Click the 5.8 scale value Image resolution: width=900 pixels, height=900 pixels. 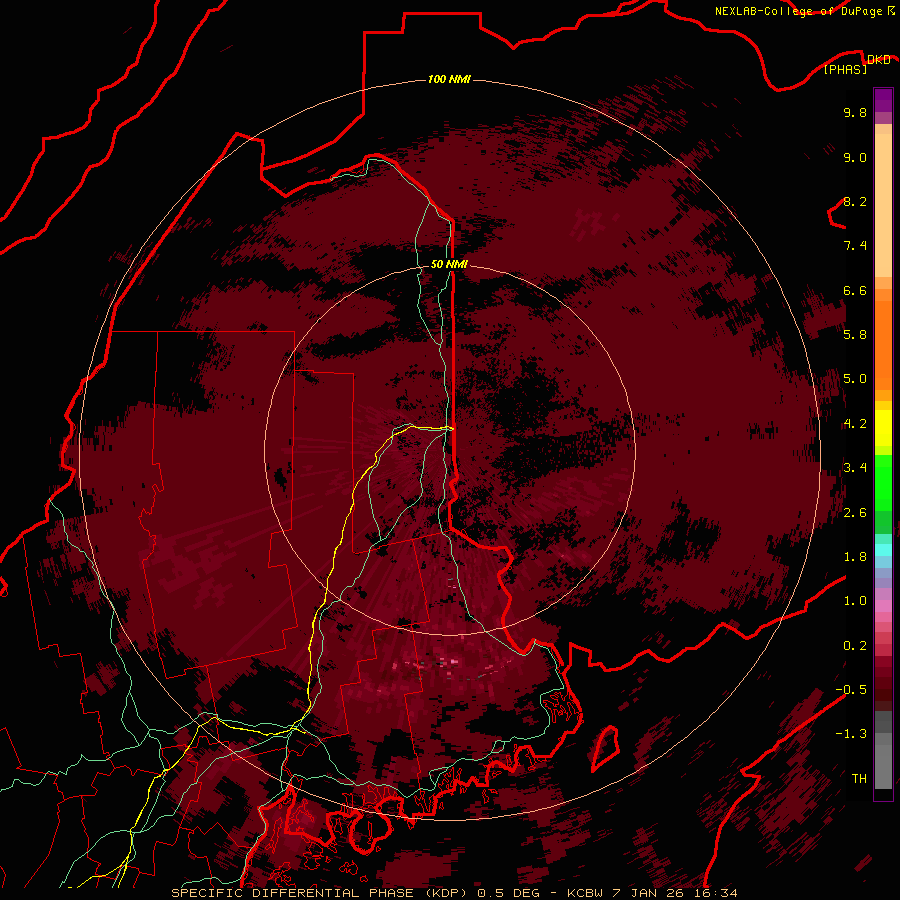coord(855,334)
